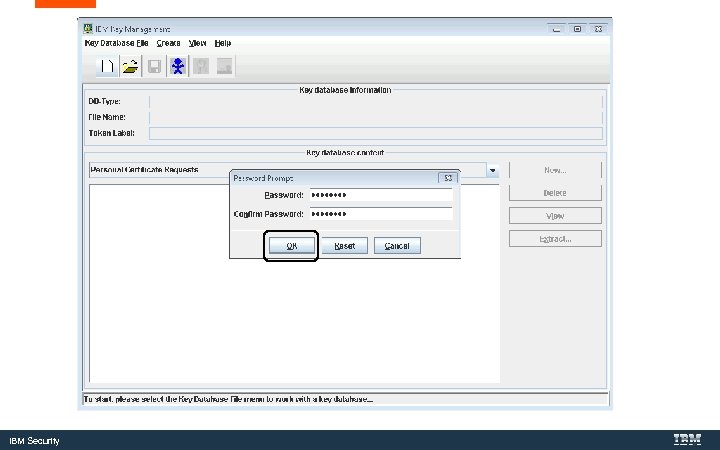
Task: Open the View menu
Action: tap(197, 43)
